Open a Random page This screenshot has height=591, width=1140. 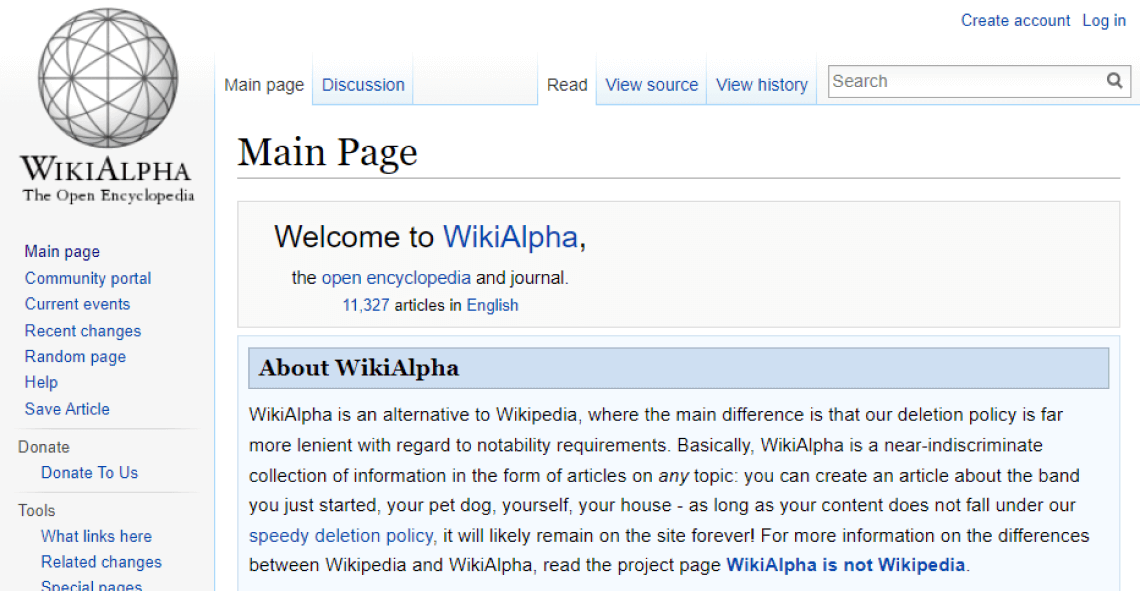click(x=76, y=357)
